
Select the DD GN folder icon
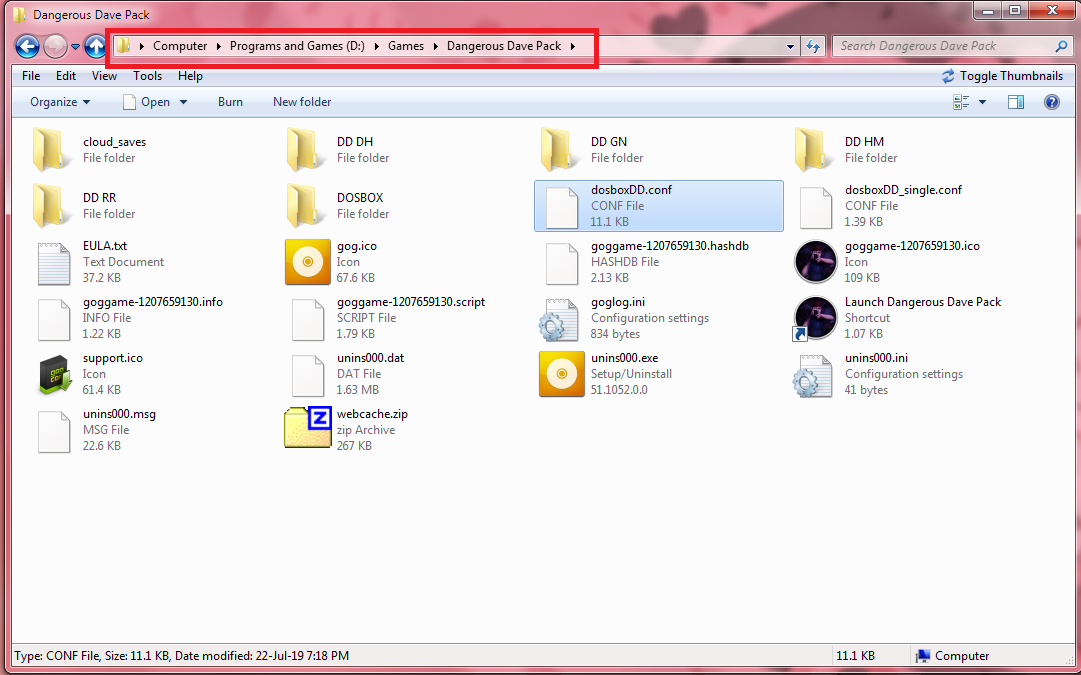(559, 150)
